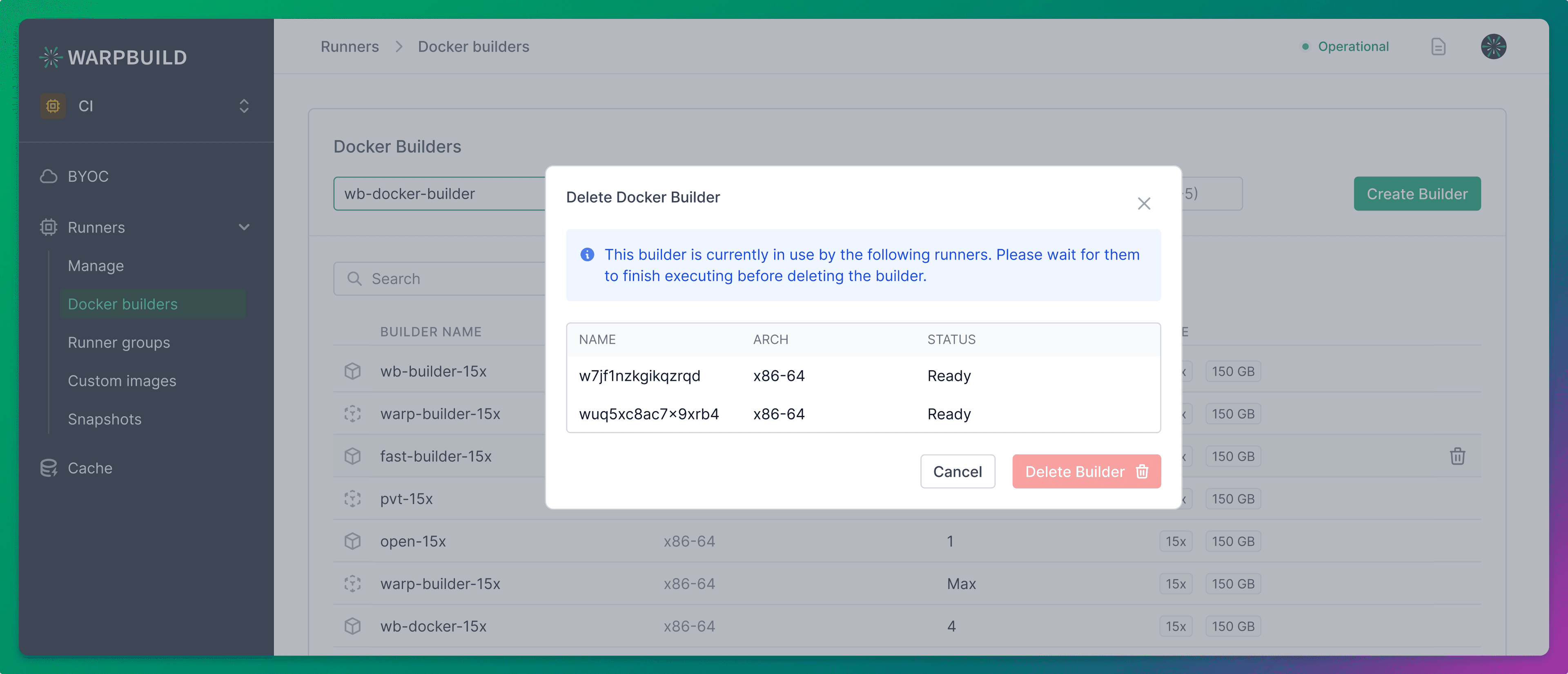This screenshot has width=1568, height=674.
Task: Open the Manage runners page
Action: click(x=96, y=266)
